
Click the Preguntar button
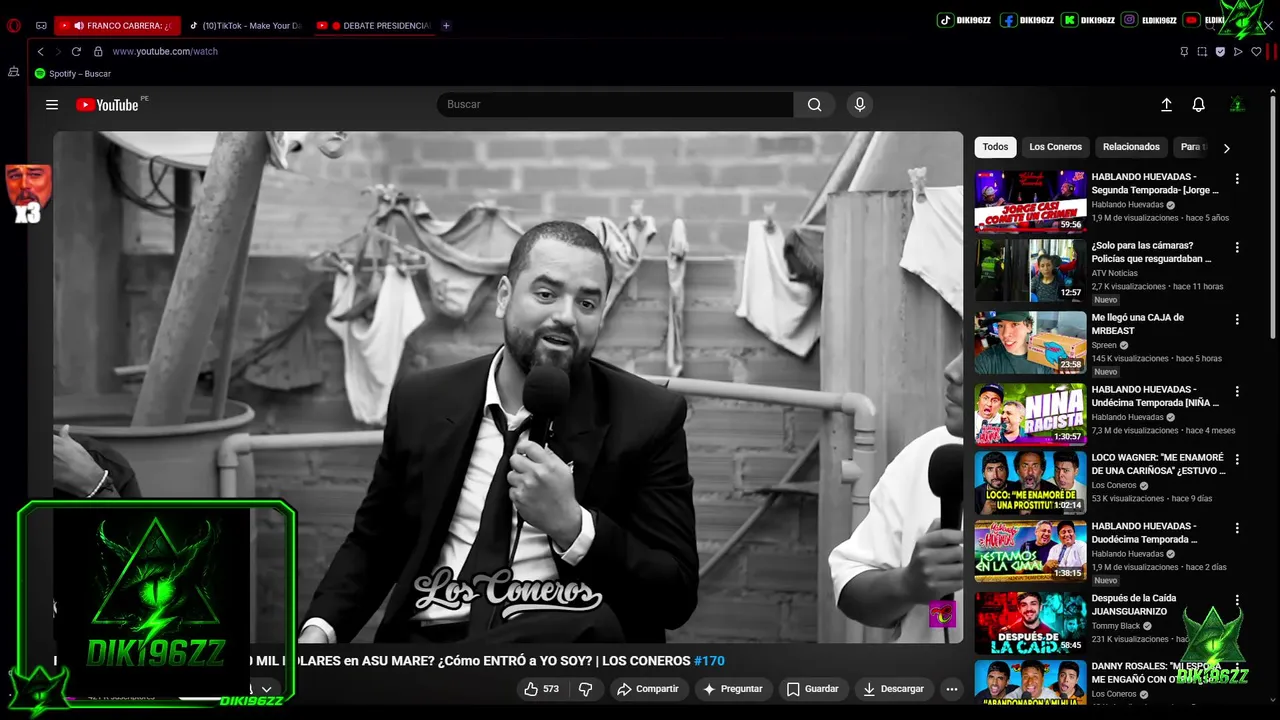tap(733, 689)
